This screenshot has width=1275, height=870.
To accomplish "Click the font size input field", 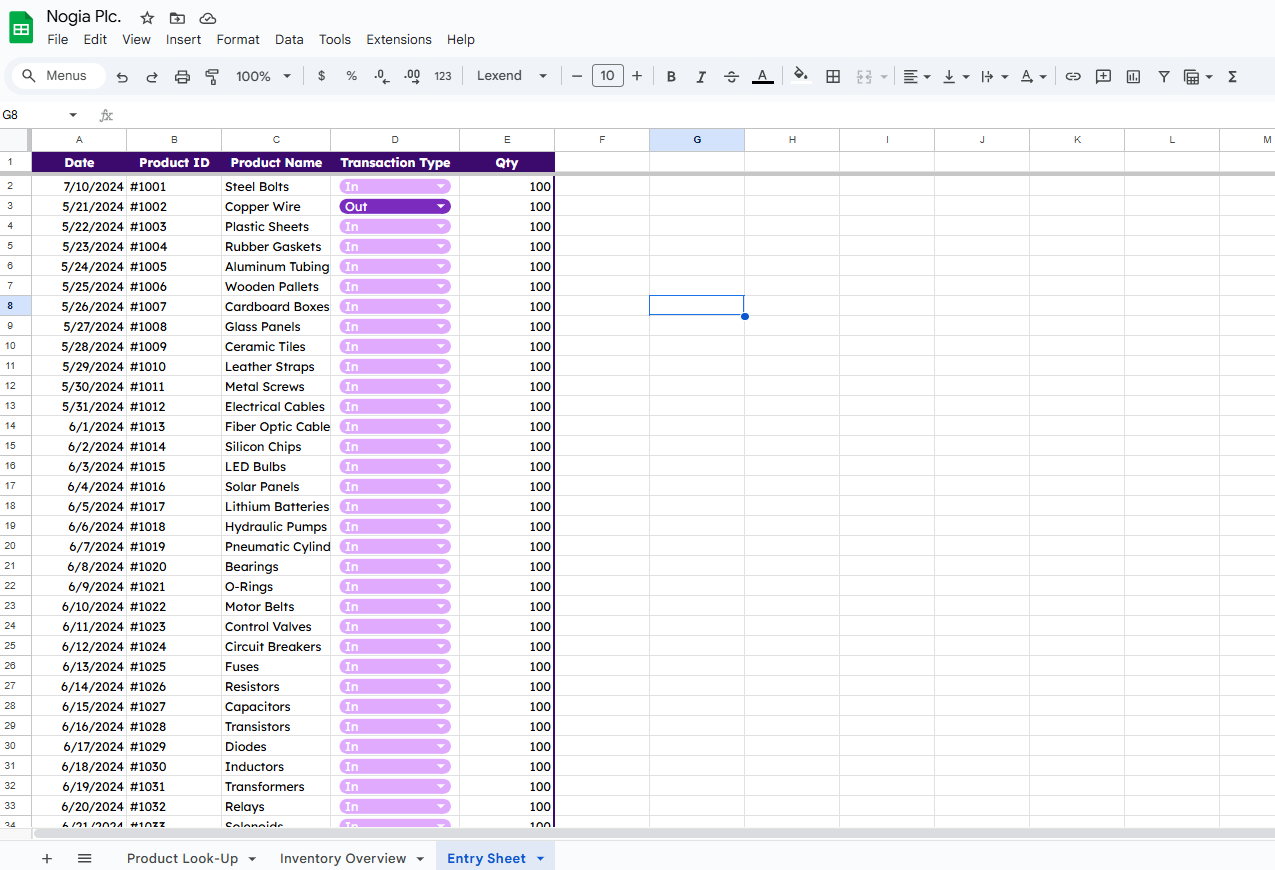I will [607, 76].
